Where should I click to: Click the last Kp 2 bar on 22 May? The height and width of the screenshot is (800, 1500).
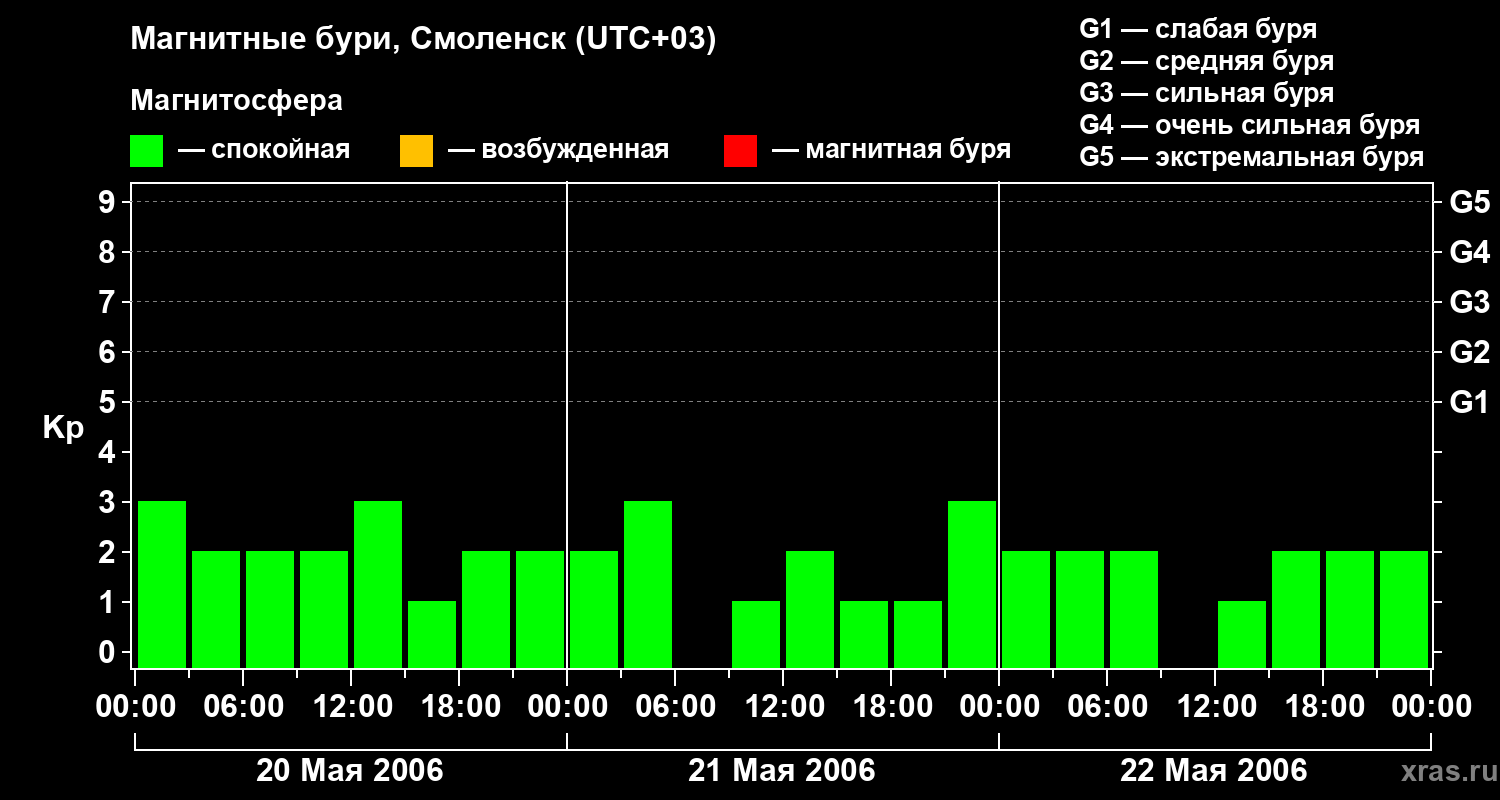(x=1404, y=609)
